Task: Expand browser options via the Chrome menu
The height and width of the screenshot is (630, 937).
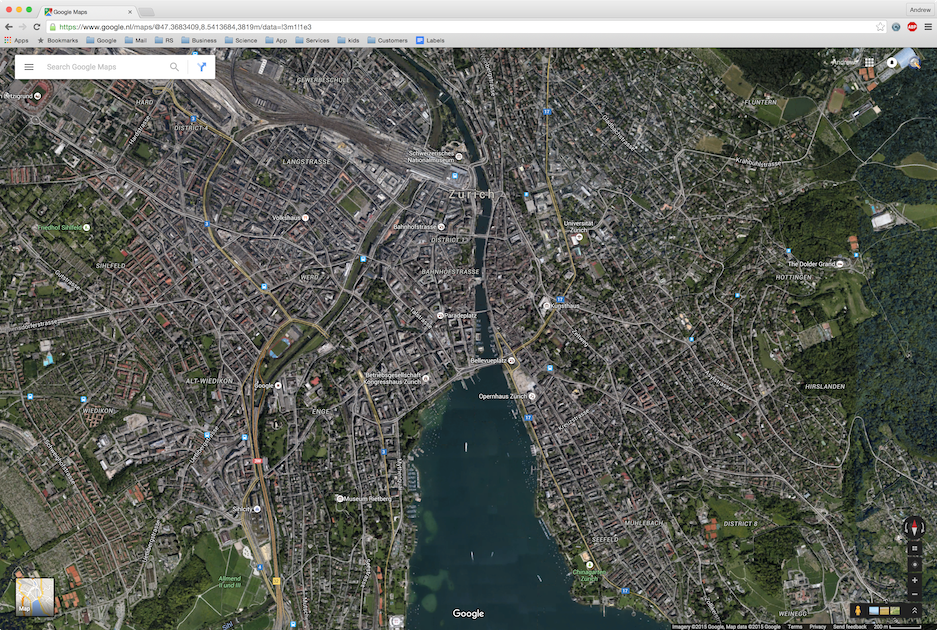Action: [x=928, y=27]
